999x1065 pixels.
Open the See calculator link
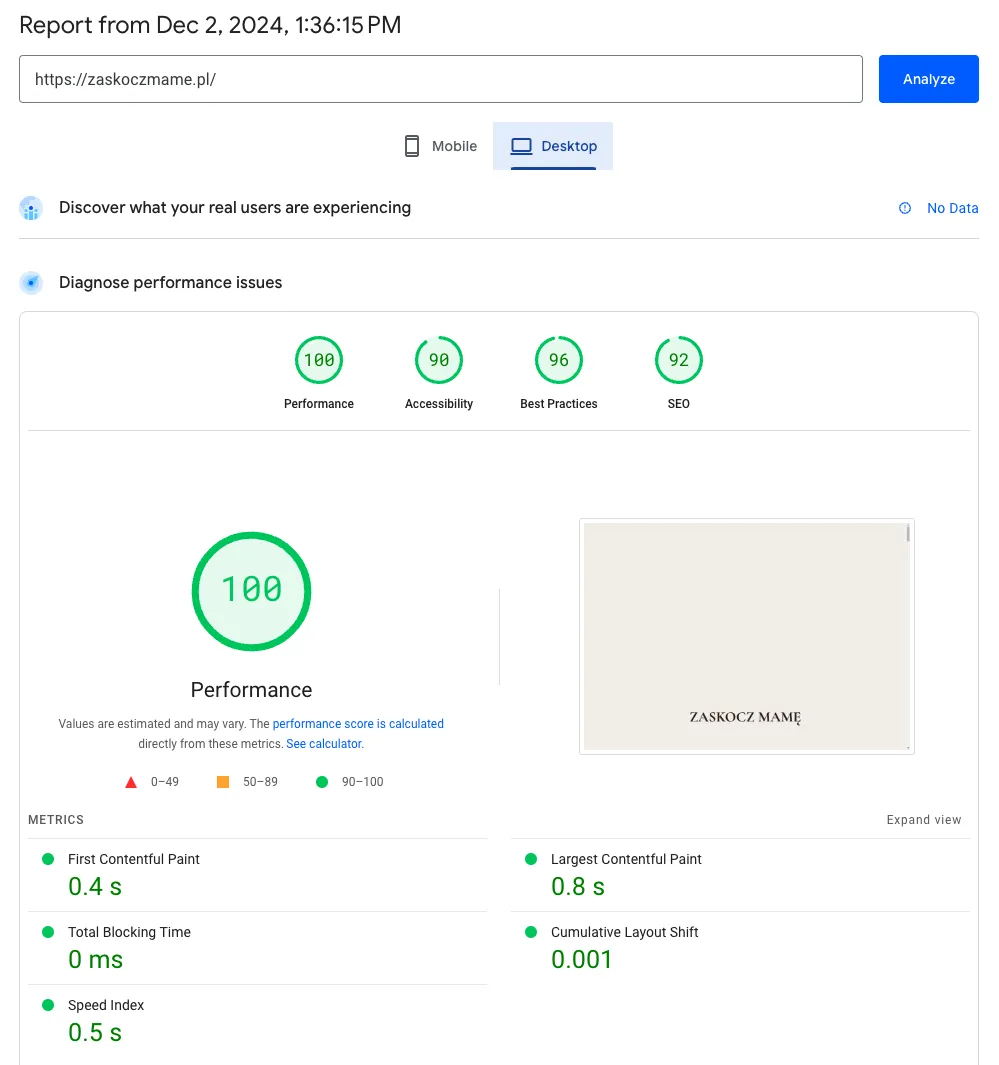[x=324, y=744]
